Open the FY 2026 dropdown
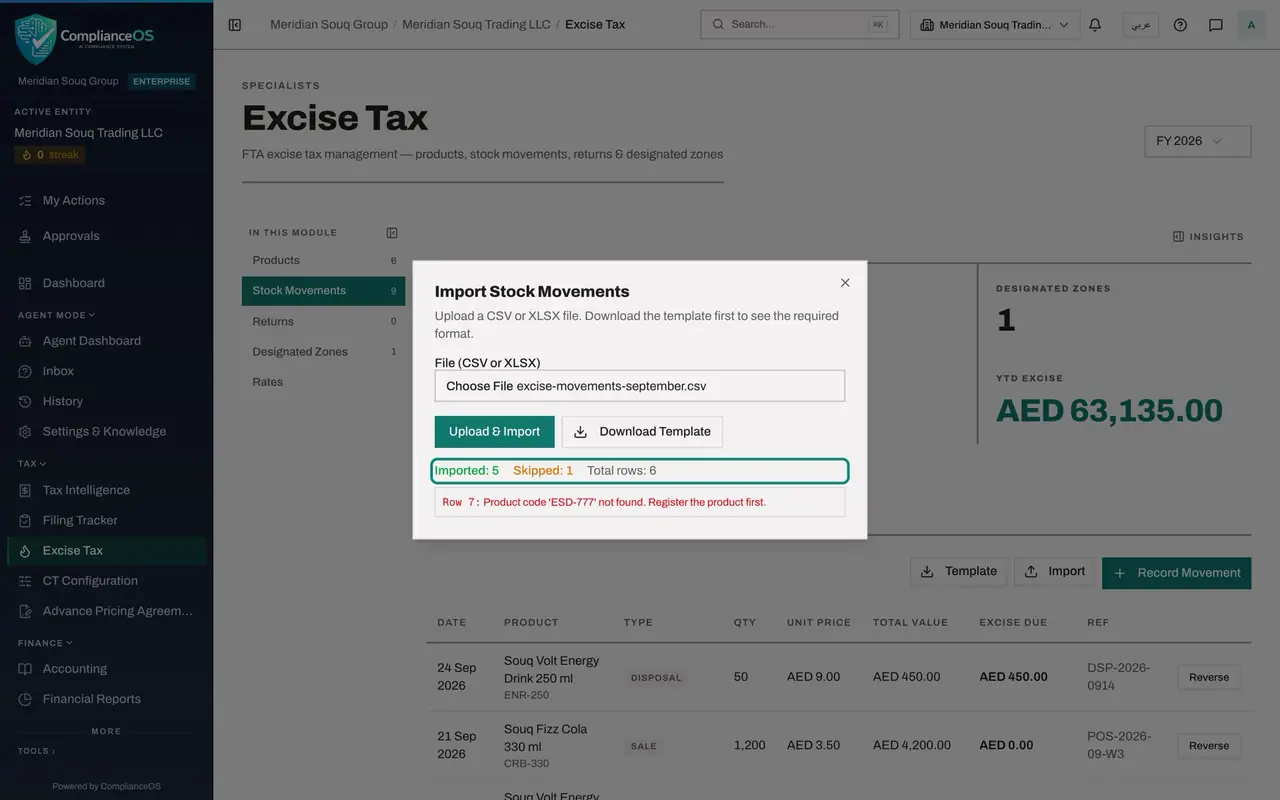 click(1197, 141)
